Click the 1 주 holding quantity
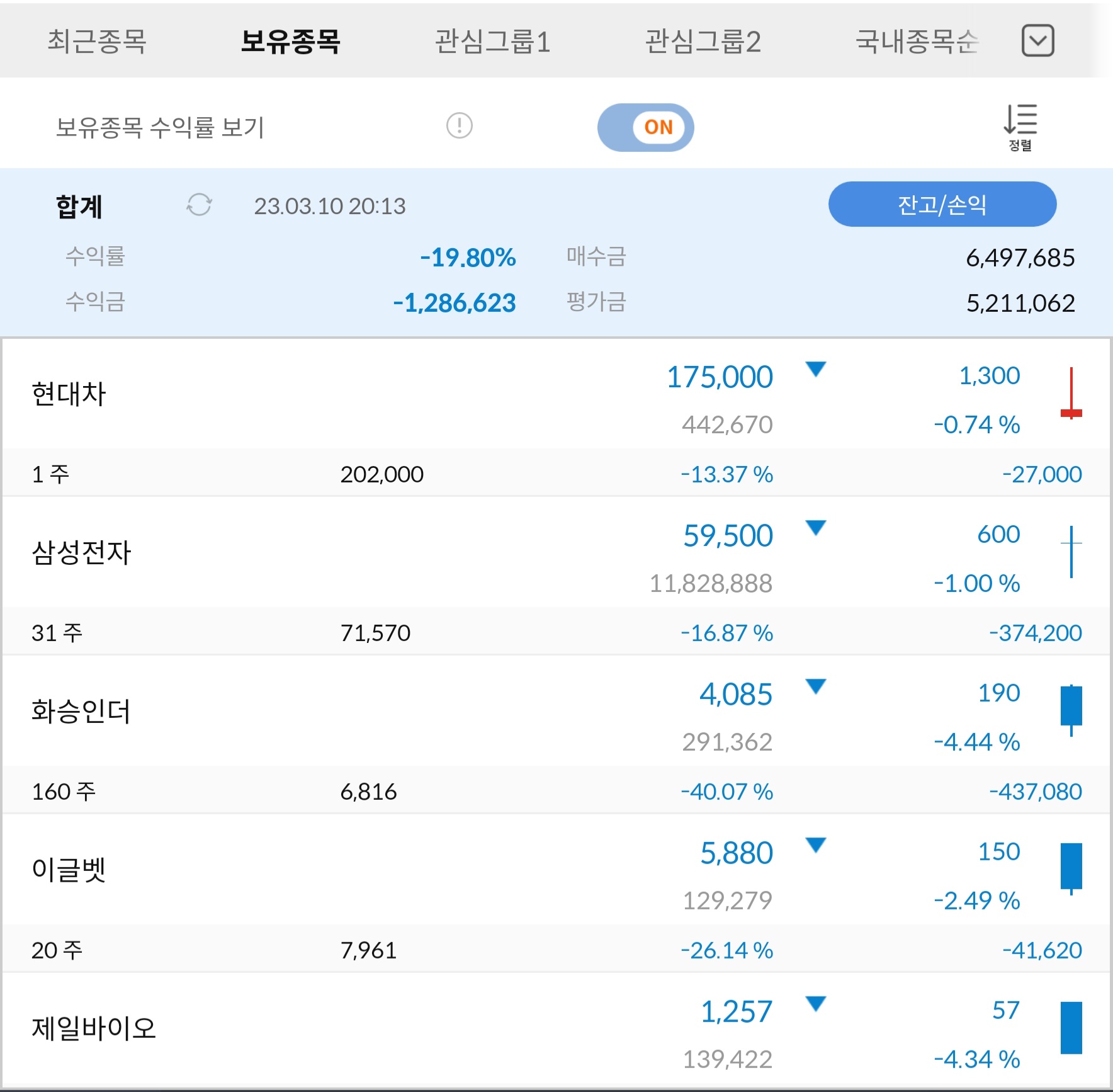 click(x=50, y=474)
